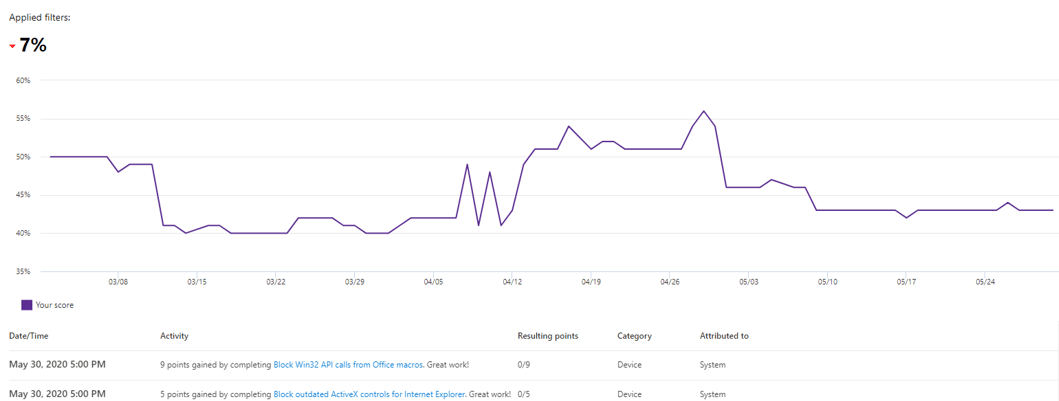Click the 7% score change value
Image resolution: width=1059 pixels, height=401 pixels.
click(x=33, y=45)
